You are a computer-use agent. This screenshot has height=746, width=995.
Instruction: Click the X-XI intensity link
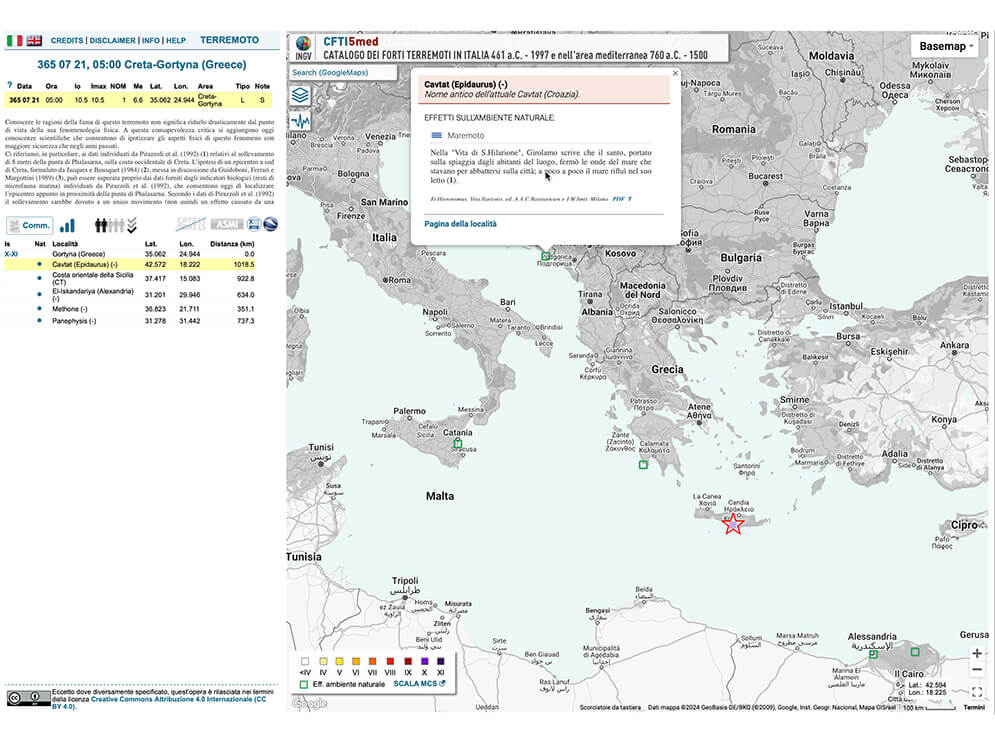11,254
